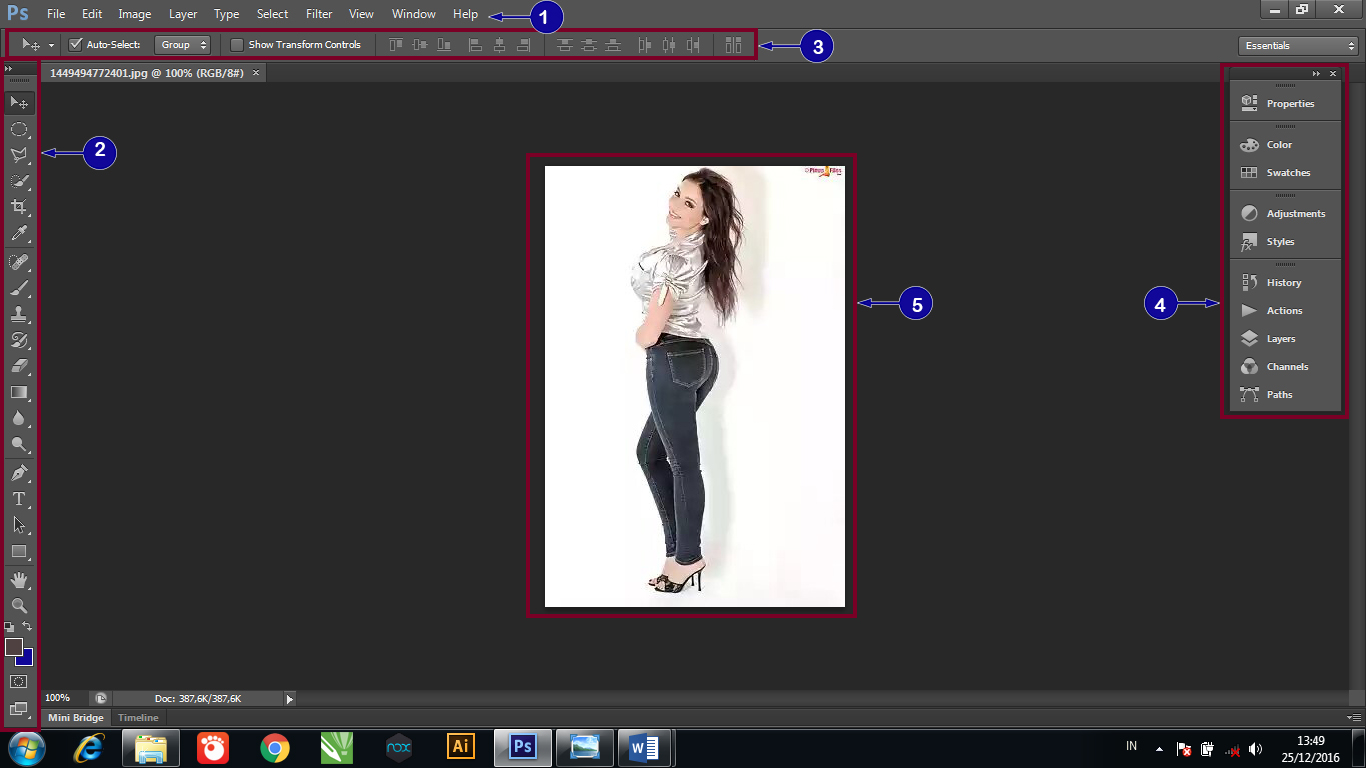The image size is (1366, 768).
Task: Select the Brush tool
Action: click(18, 287)
